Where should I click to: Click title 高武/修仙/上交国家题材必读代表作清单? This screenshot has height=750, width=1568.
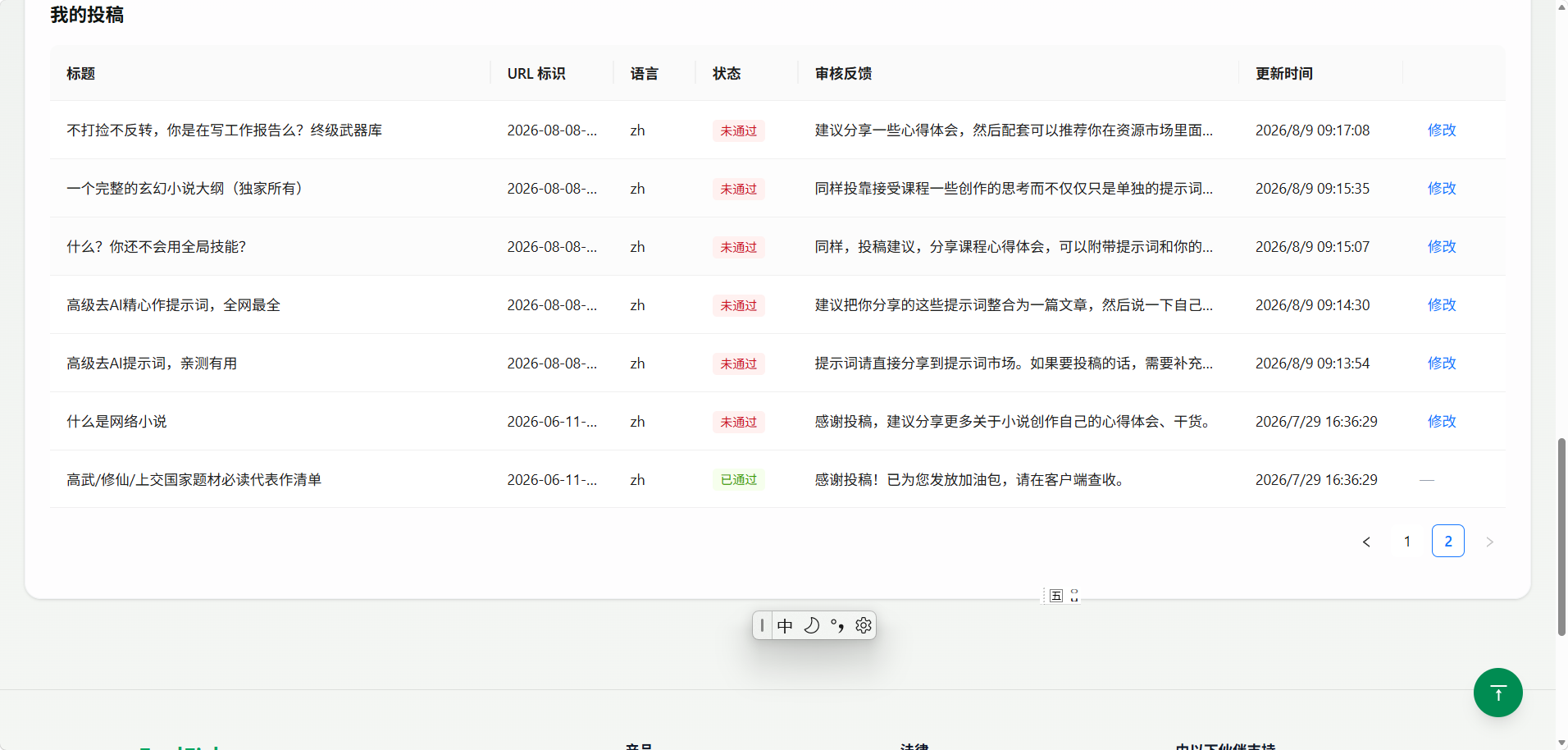pos(194,480)
